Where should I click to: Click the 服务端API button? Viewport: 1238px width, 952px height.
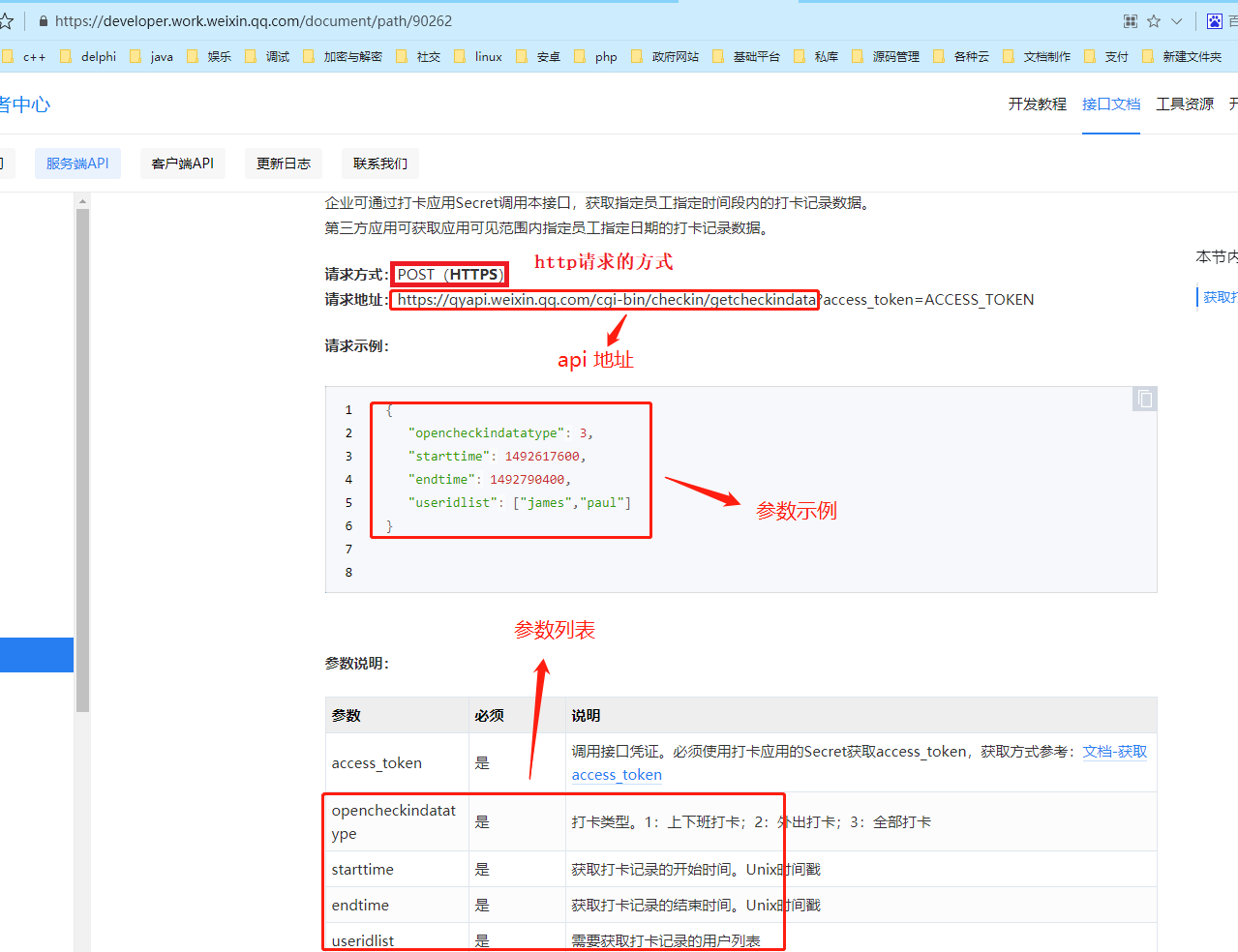(77, 164)
